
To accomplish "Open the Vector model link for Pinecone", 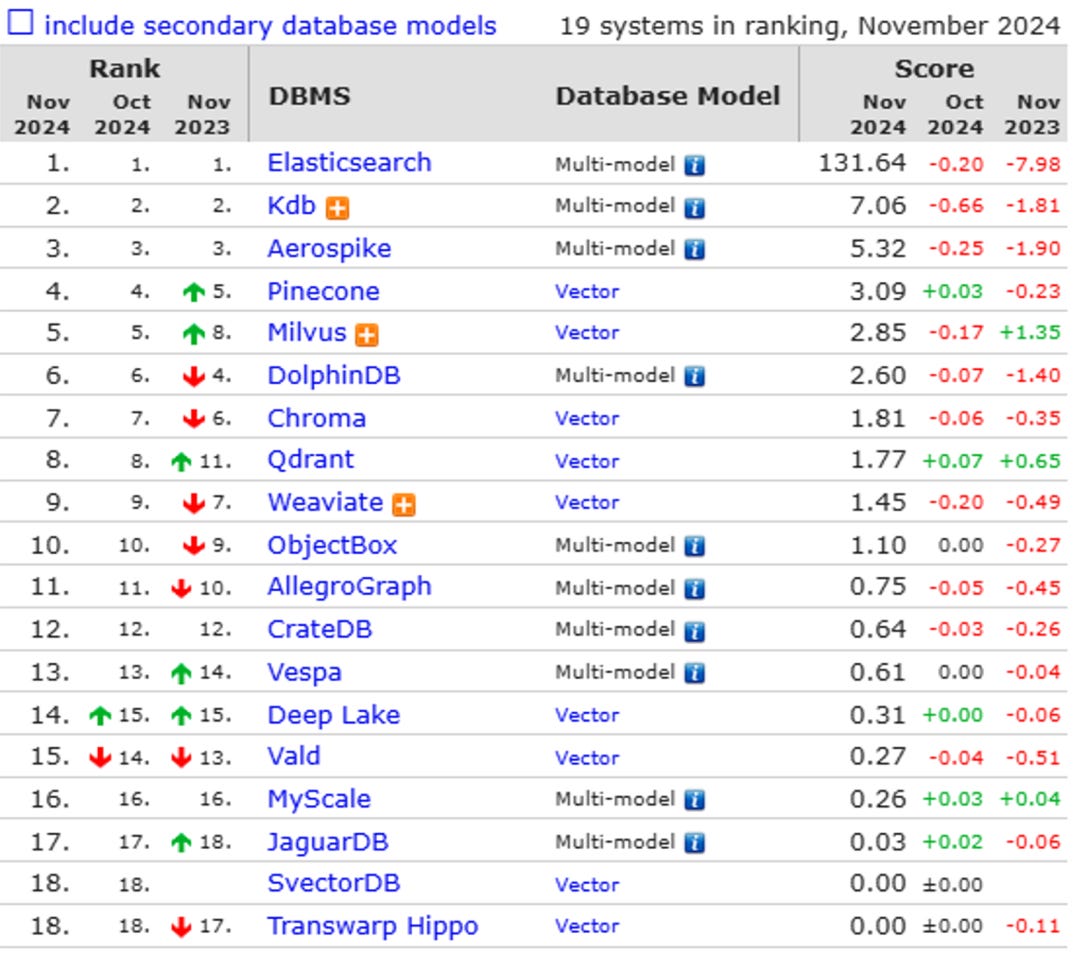I will point(587,291).
